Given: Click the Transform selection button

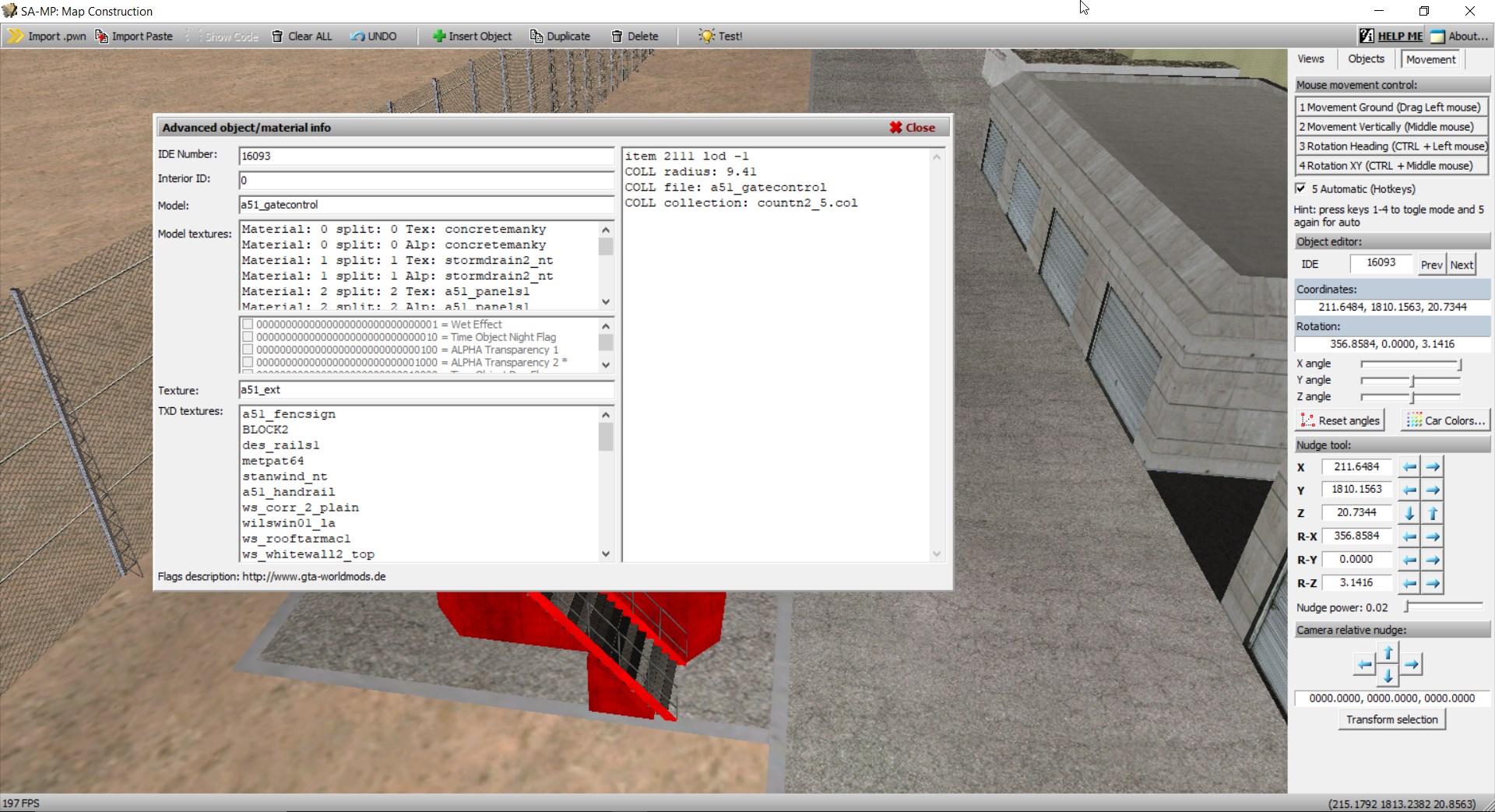Looking at the screenshot, I should point(1391,719).
